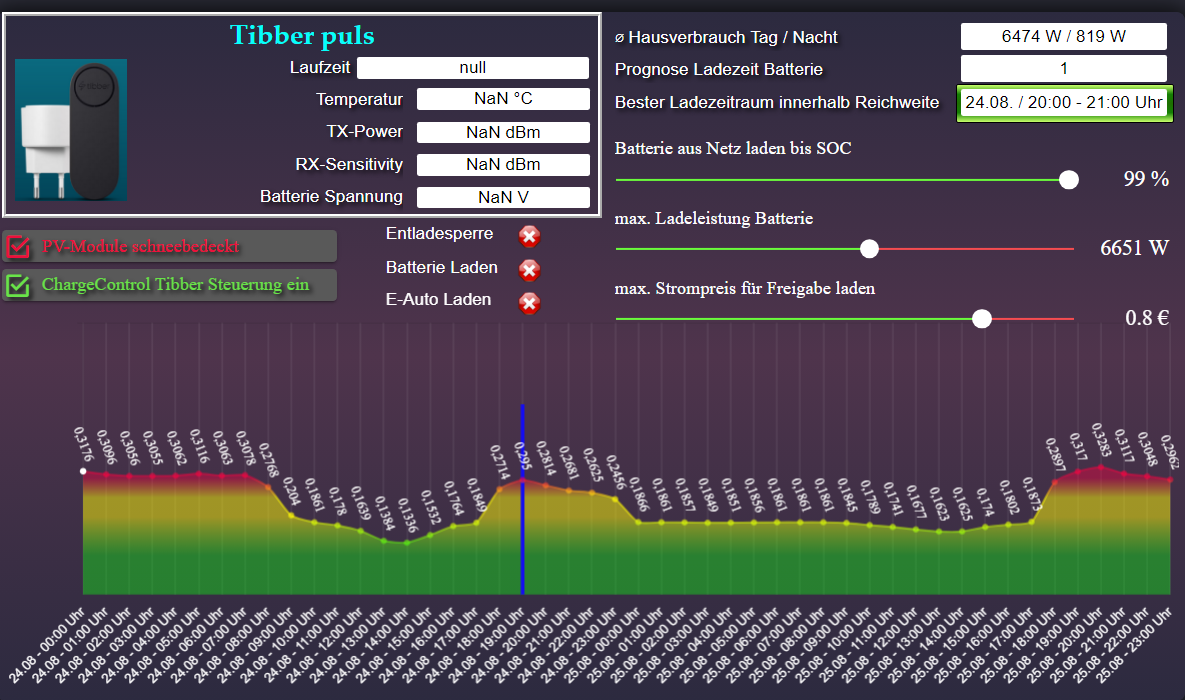This screenshot has width=1185, height=700.
Task: Click the Tibber Pulse device image
Action: [71, 130]
